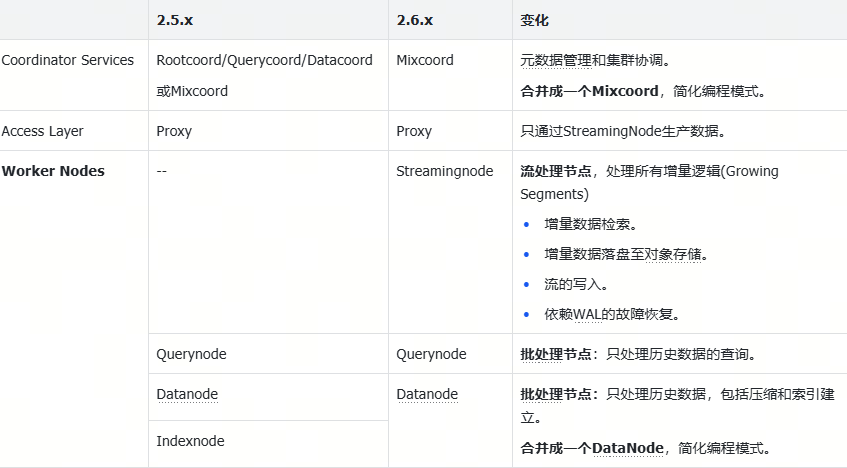Click Mixcoord in the 2.6.x column
Viewport: 847px width, 468px height.
[425, 60]
